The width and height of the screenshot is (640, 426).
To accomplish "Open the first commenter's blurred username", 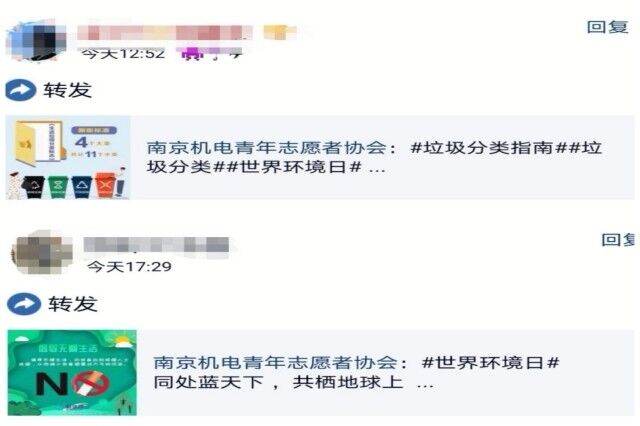I will click(x=165, y=33).
